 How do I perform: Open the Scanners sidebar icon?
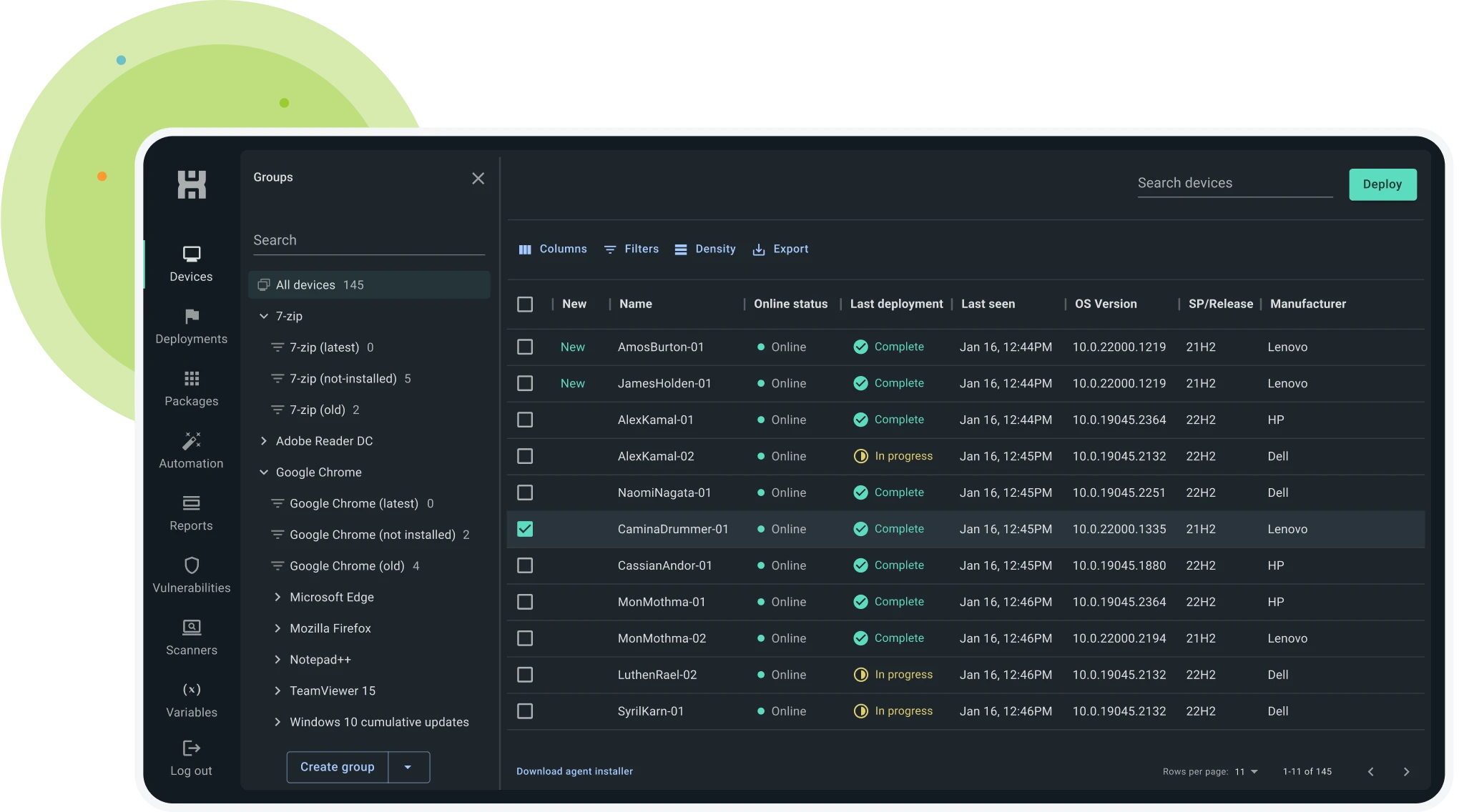pyautogui.click(x=191, y=628)
